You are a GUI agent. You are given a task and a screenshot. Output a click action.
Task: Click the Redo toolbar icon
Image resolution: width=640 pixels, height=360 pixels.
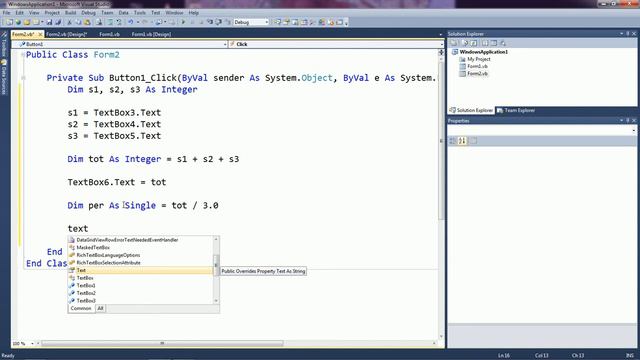pos(145,22)
